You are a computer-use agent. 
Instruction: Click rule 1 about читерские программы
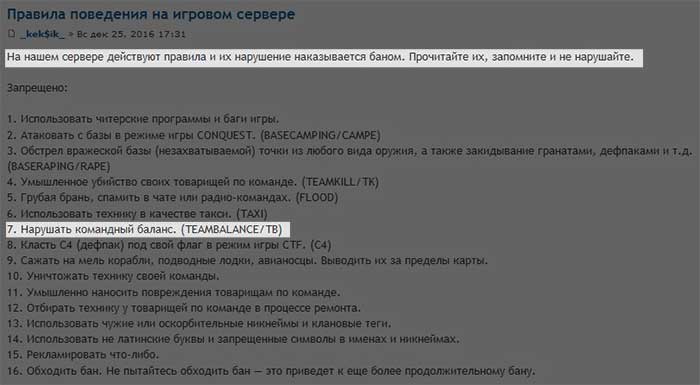point(143,119)
